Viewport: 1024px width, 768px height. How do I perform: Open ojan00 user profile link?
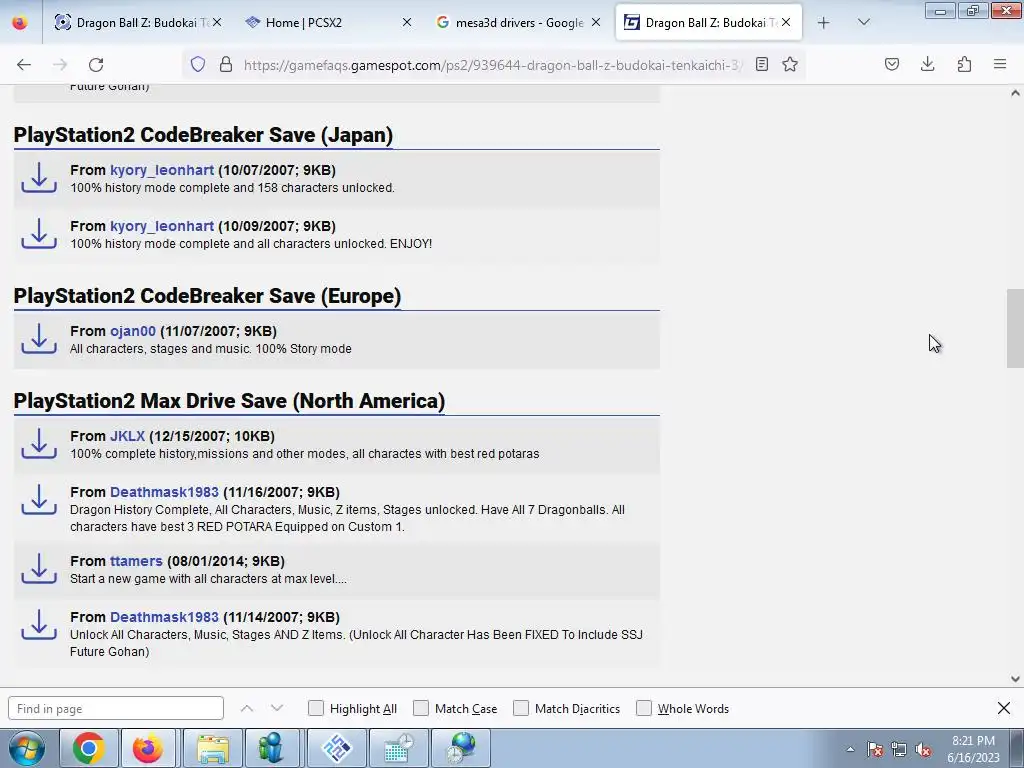[133, 331]
